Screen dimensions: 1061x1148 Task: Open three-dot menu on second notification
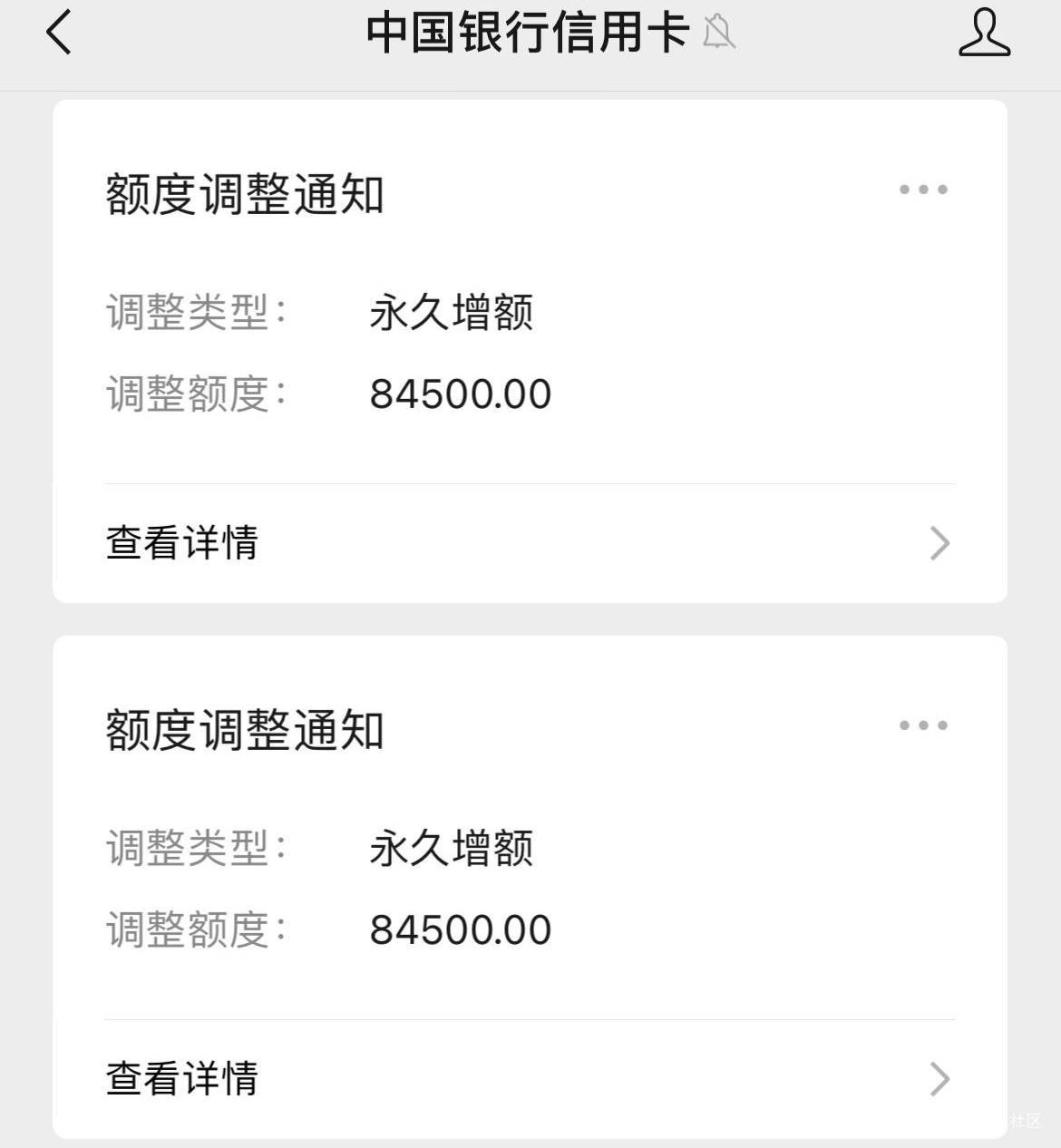[x=923, y=725]
